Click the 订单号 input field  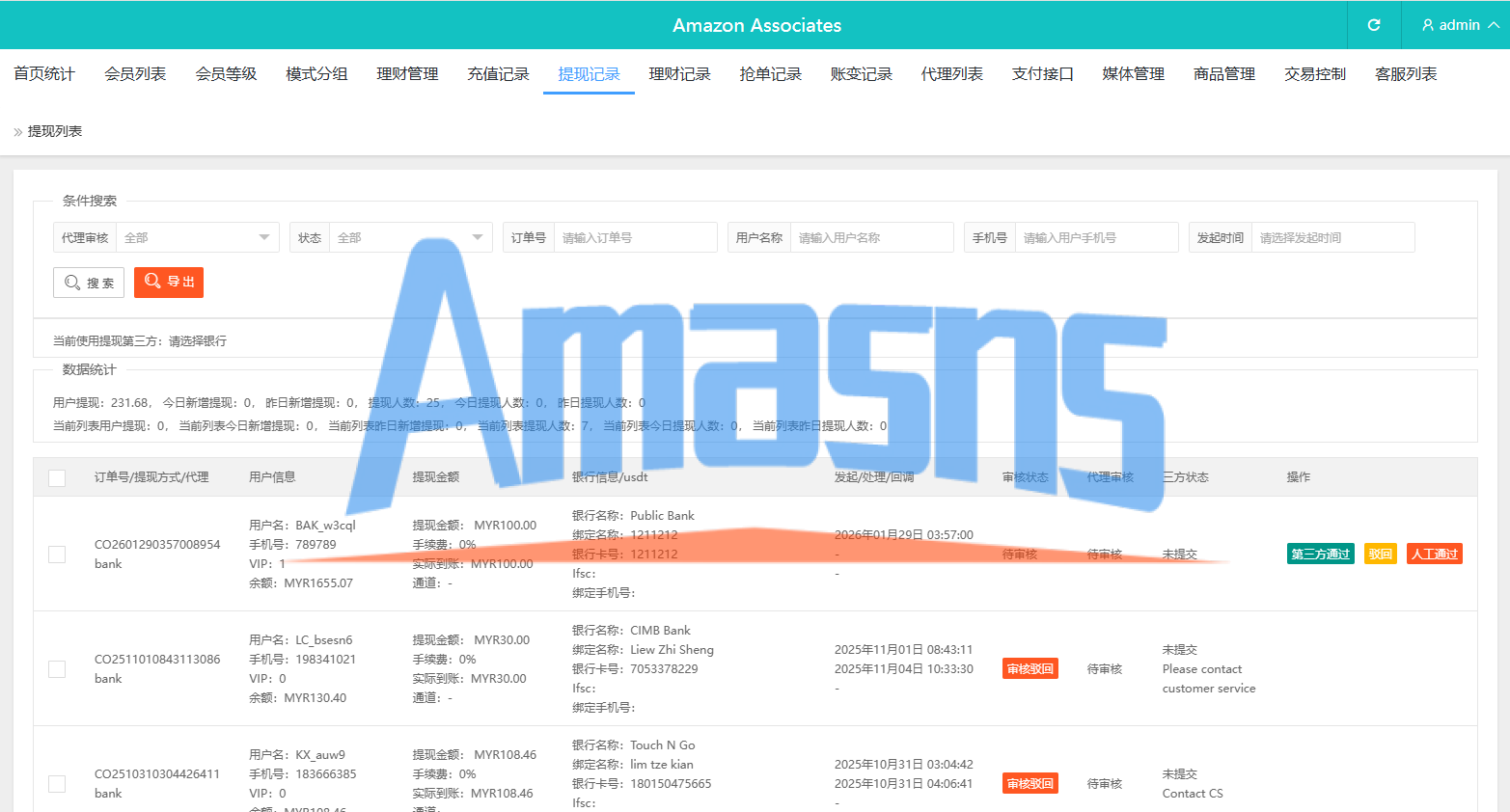coord(636,237)
